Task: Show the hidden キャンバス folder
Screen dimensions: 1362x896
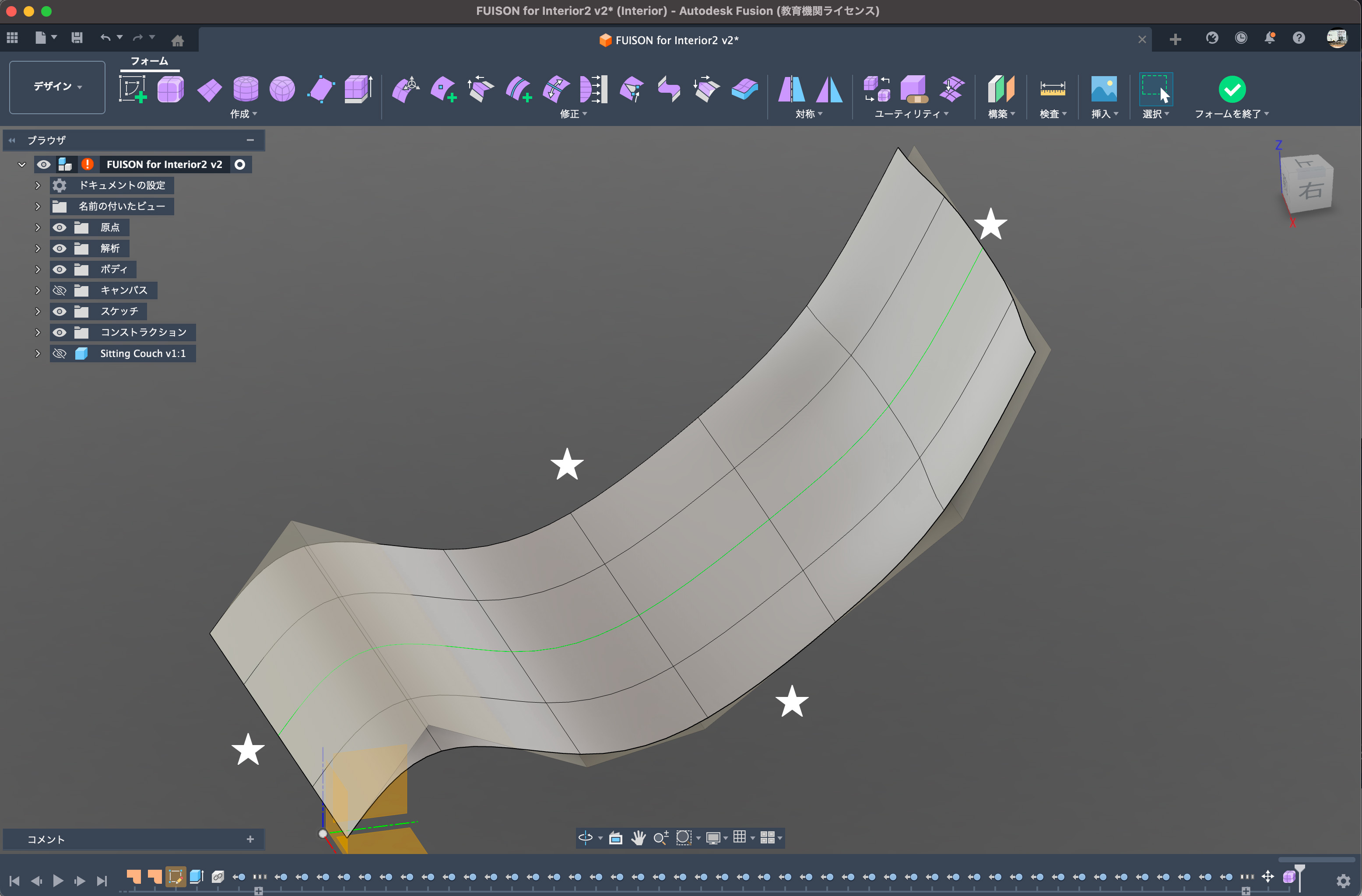Action: [x=60, y=290]
